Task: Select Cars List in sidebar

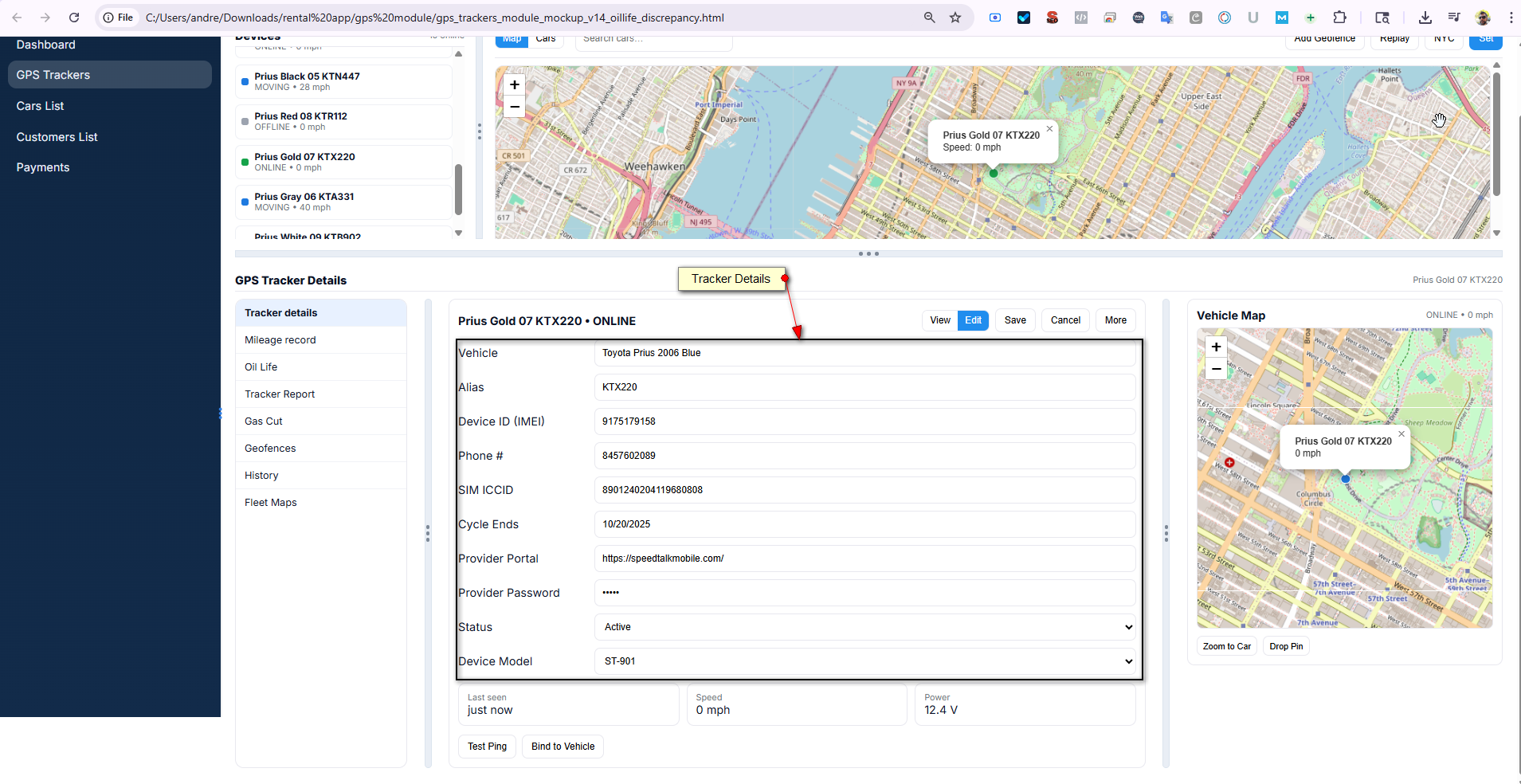Action: tap(41, 106)
